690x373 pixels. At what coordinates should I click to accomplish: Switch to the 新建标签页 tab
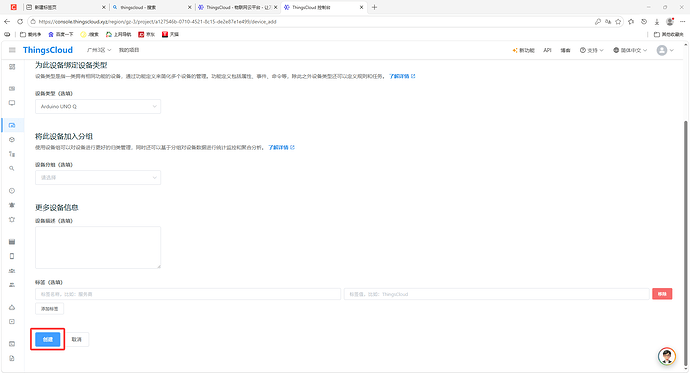pyautogui.click(x=65, y=7)
